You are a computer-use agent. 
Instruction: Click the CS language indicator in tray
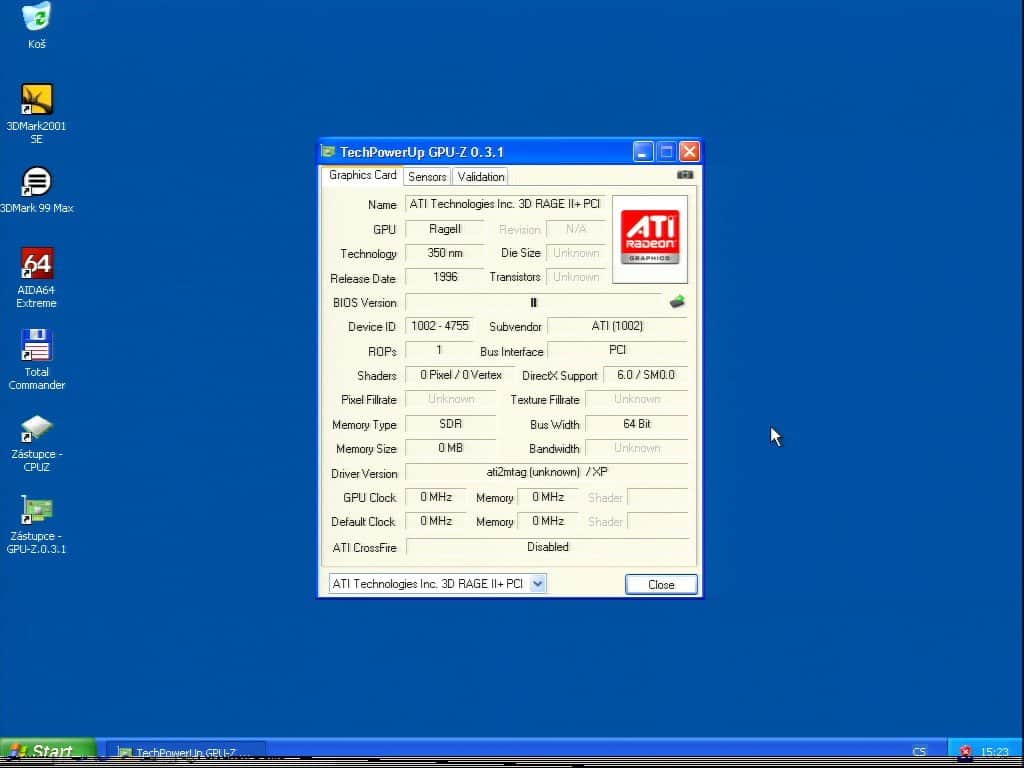coord(919,752)
